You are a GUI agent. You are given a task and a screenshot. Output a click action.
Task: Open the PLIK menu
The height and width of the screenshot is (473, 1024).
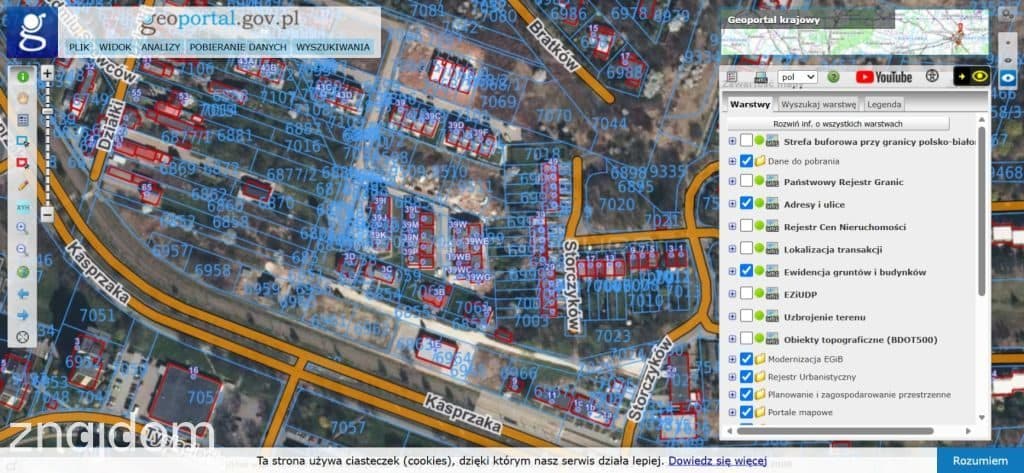pos(79,47)
